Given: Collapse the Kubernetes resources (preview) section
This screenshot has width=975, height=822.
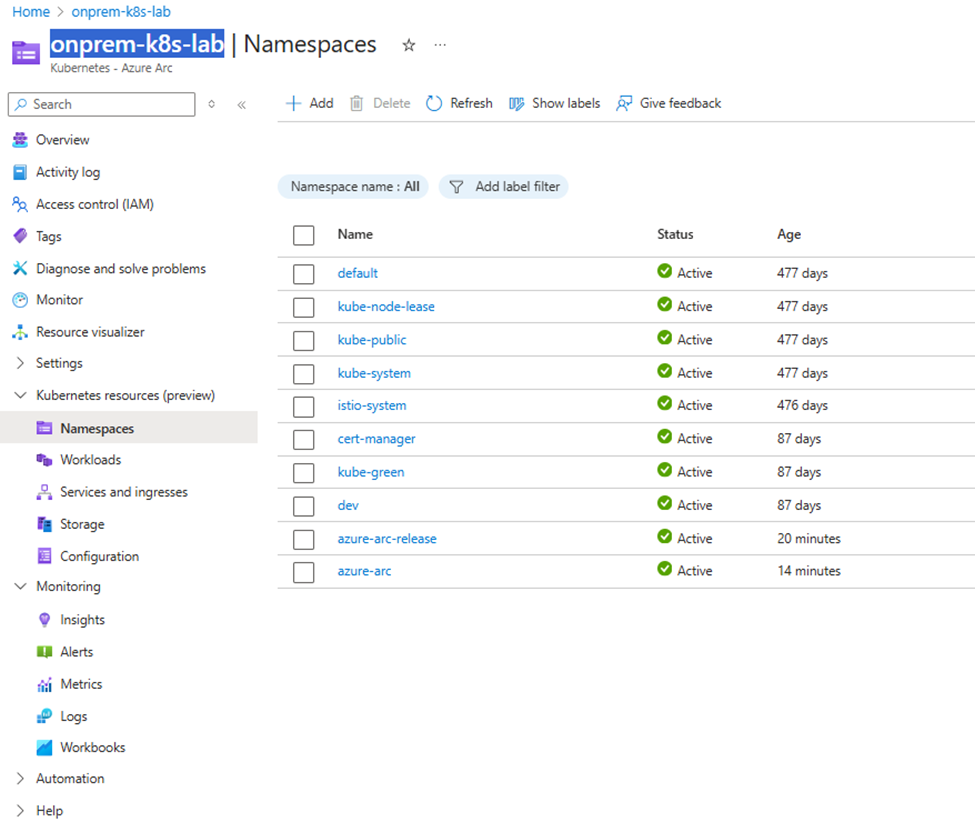Looking at the screenshot, I should point(20,395).
